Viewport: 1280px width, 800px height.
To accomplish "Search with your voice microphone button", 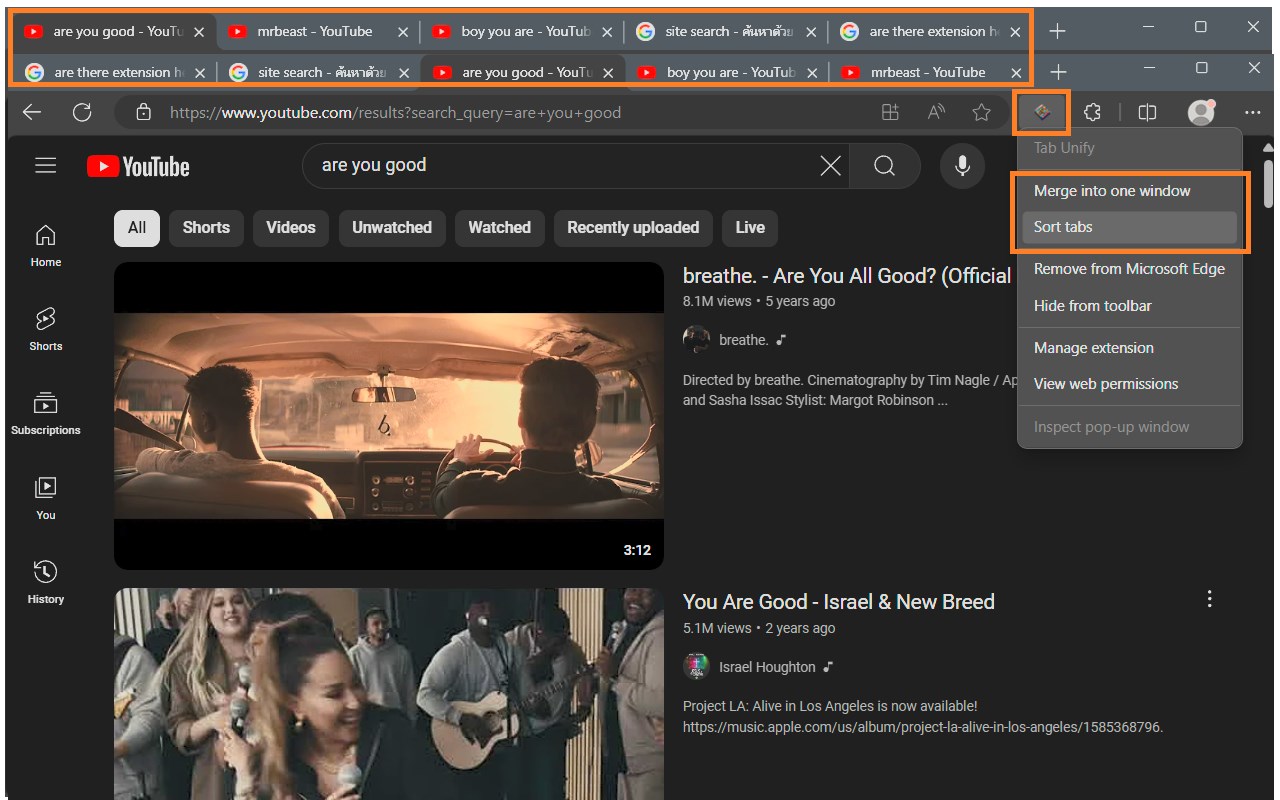I will (962, 166).
